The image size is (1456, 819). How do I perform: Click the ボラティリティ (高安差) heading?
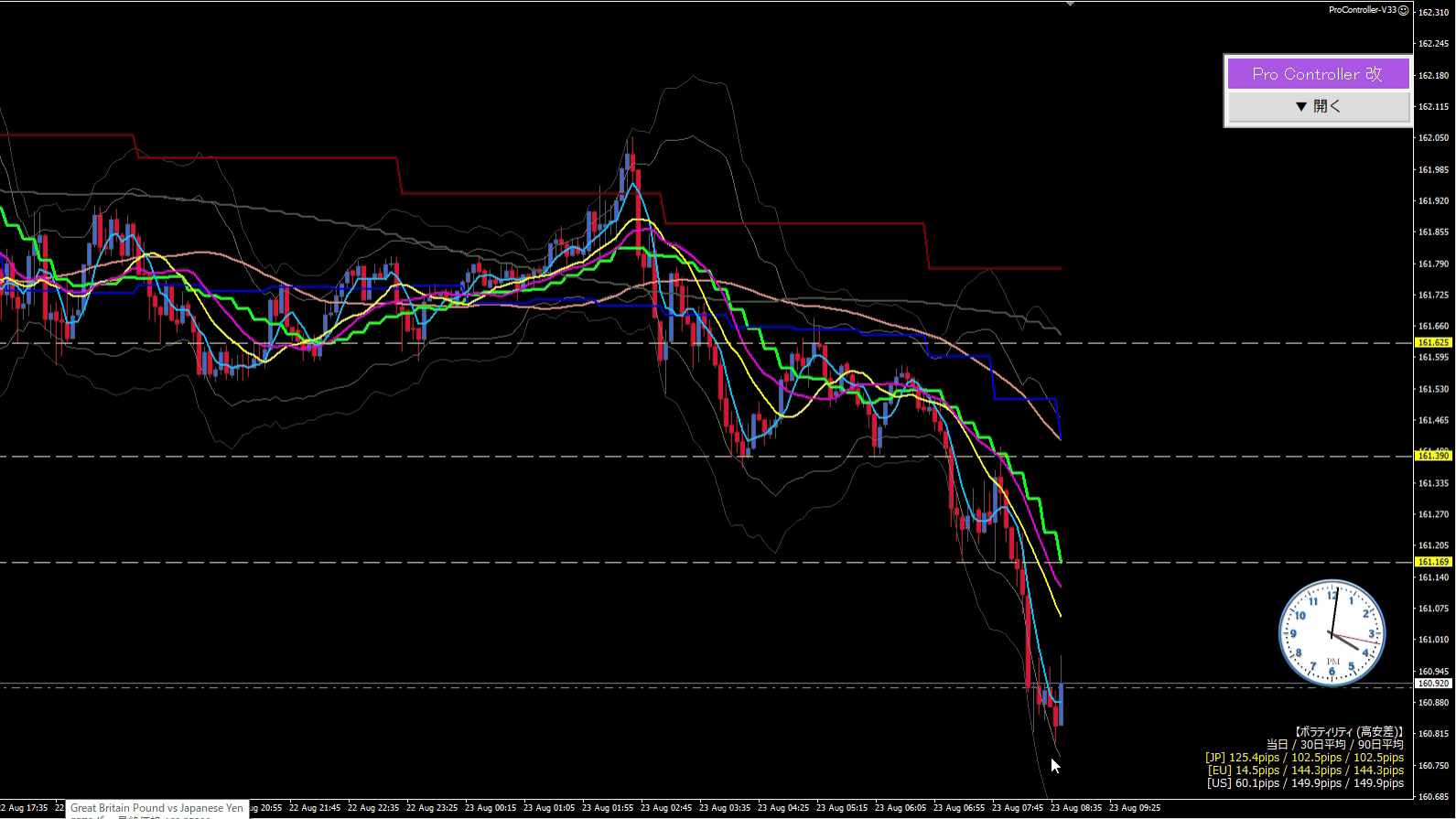tap(1349, 732)
